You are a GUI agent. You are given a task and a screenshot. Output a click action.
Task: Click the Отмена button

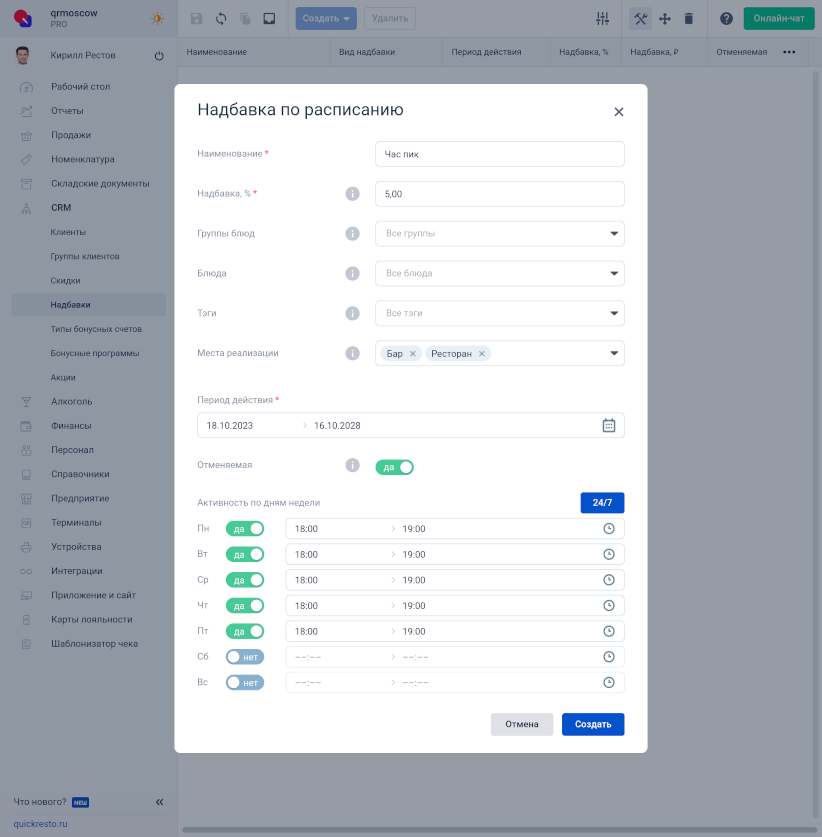click(x=522, y=724)
